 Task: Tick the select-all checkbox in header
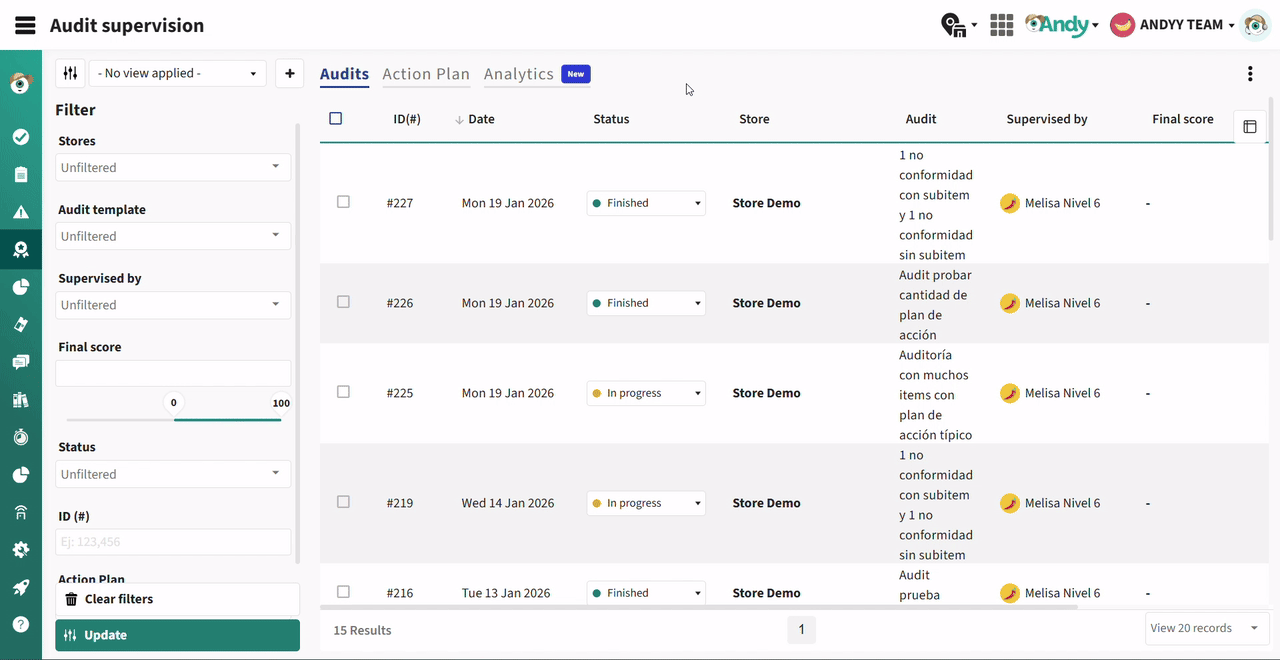click(x=336, y=119)
